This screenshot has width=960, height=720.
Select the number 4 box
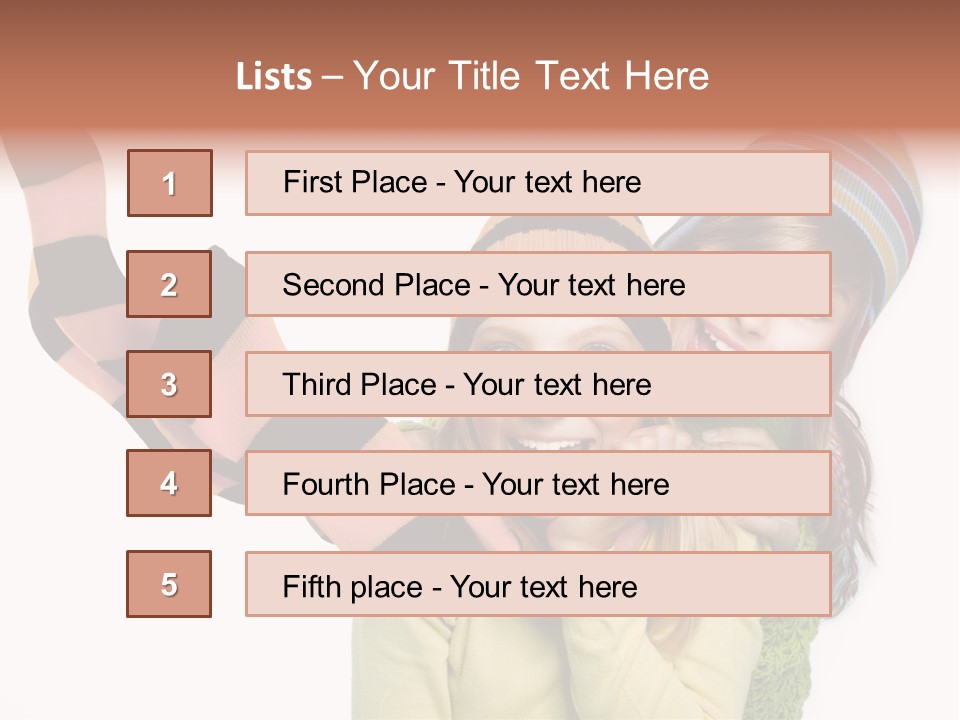169,483
